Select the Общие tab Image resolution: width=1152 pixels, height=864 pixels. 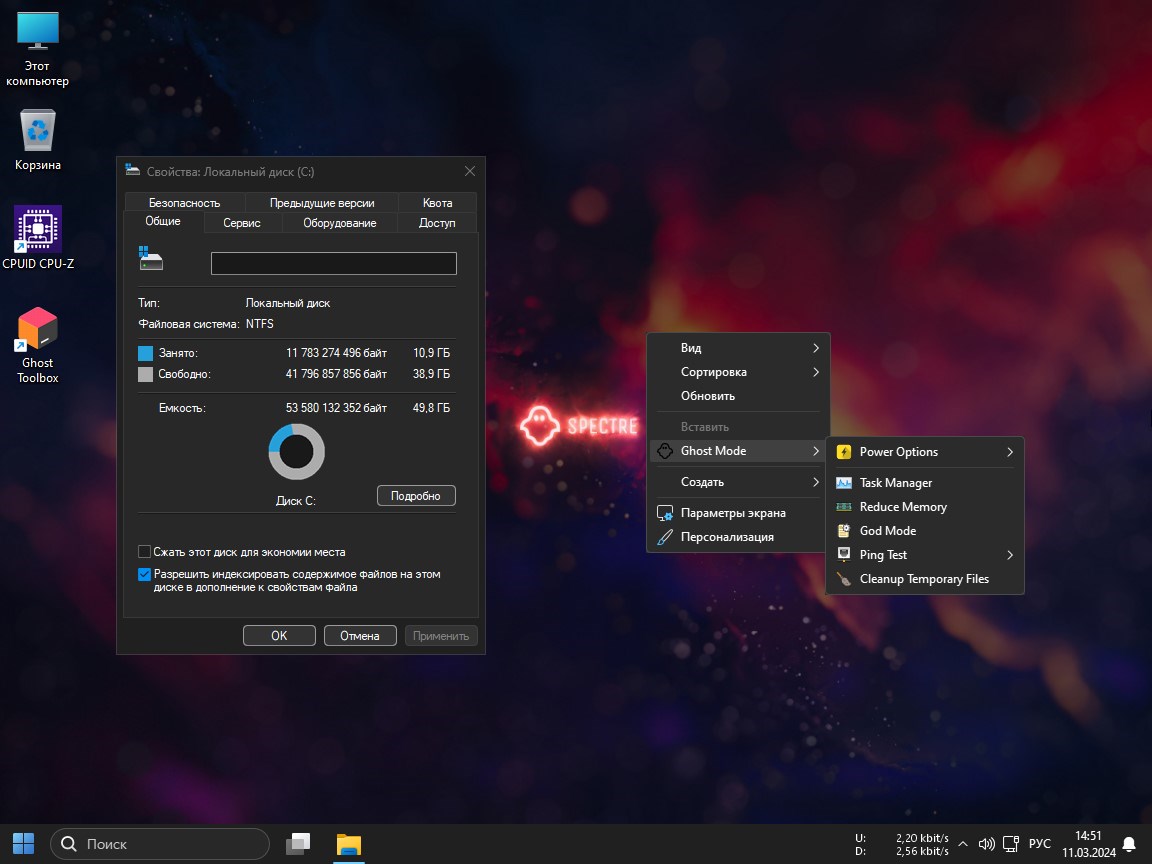click(163, 221)
